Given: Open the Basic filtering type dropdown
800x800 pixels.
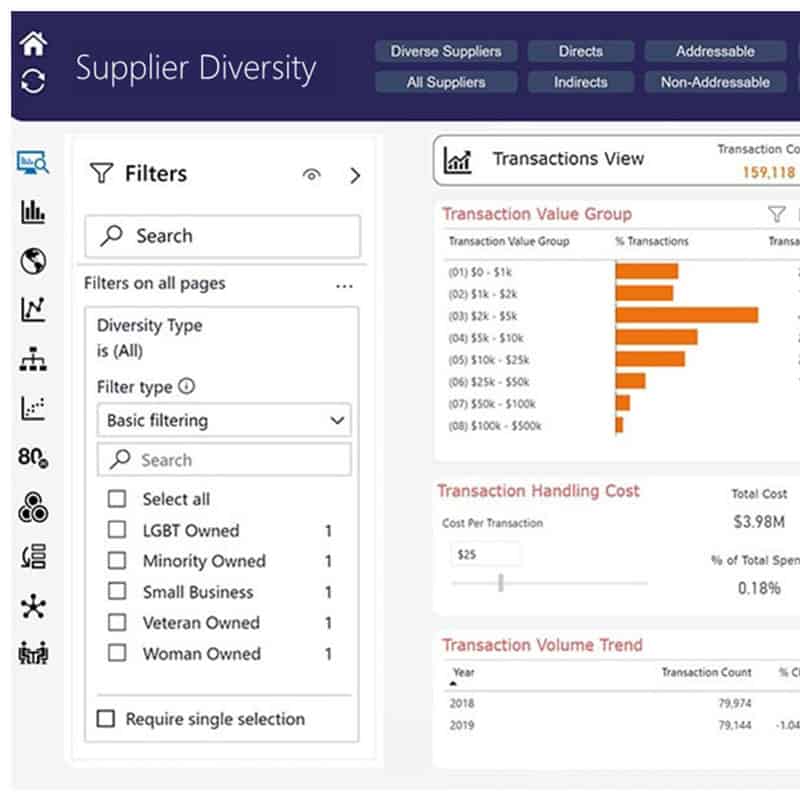Looking at the screenshot, I should click(x=225, y=421).
